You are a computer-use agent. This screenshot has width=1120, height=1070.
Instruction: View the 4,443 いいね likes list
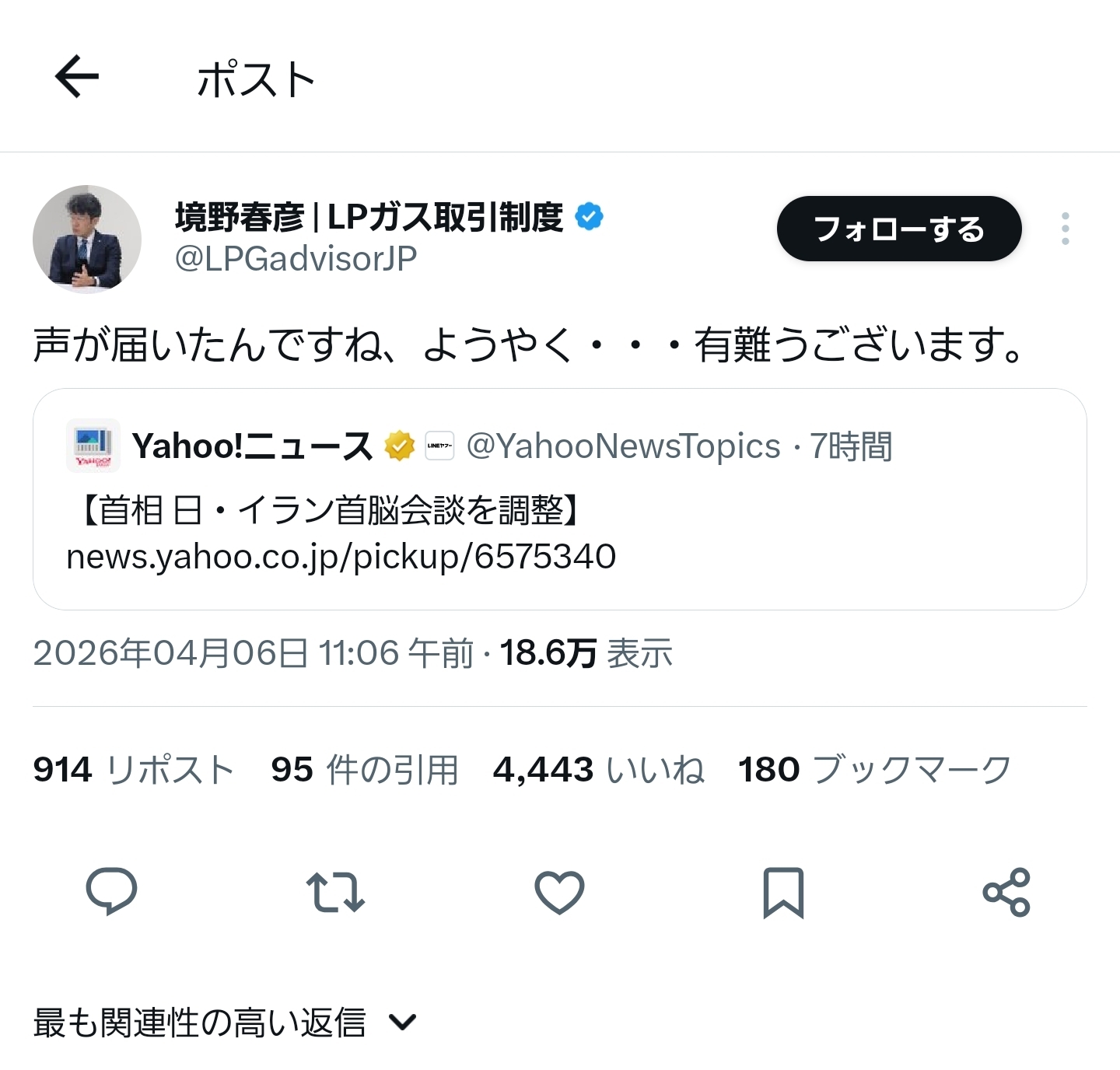(x=598, y=770)
